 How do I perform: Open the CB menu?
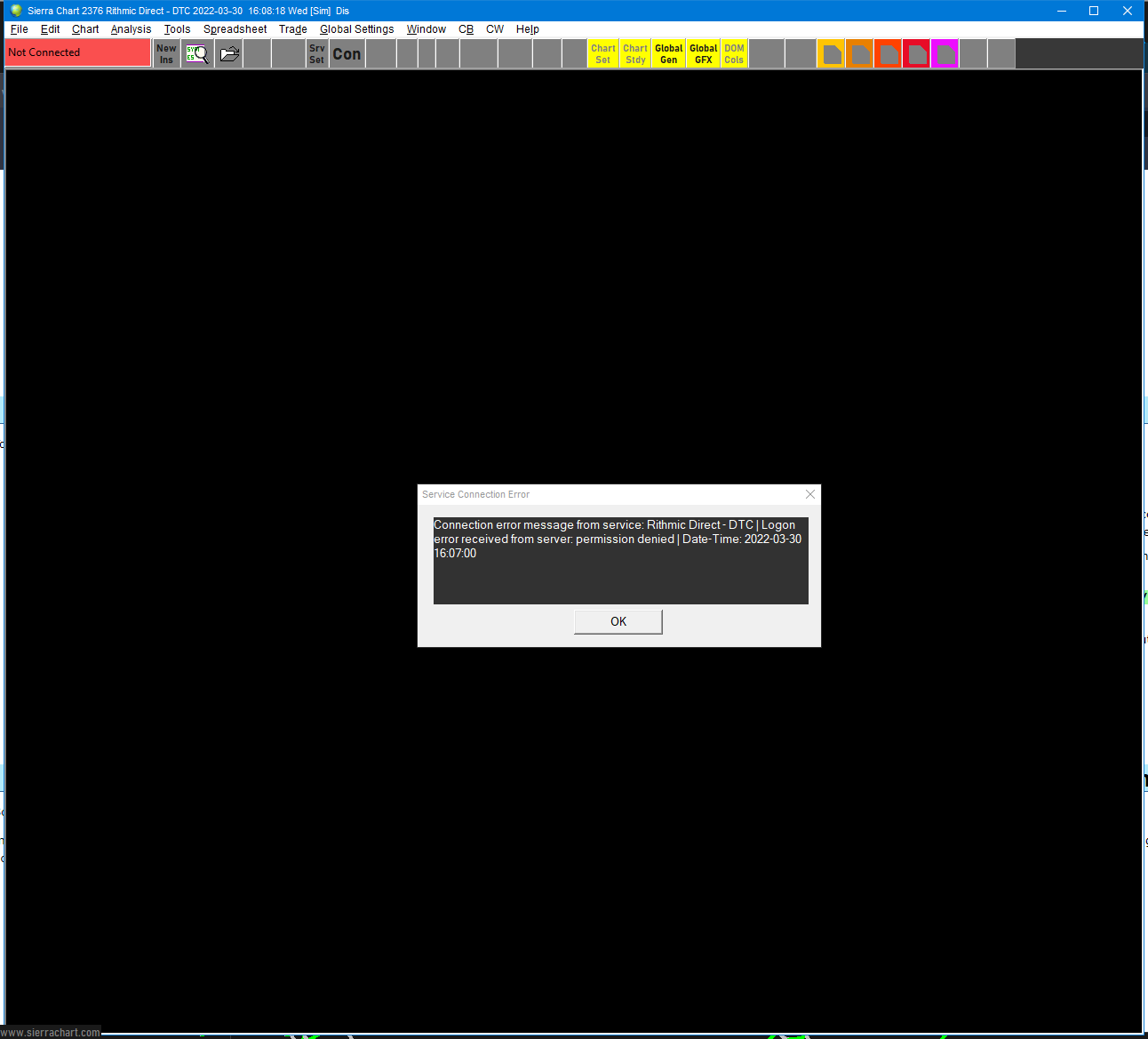pos(466,29)
